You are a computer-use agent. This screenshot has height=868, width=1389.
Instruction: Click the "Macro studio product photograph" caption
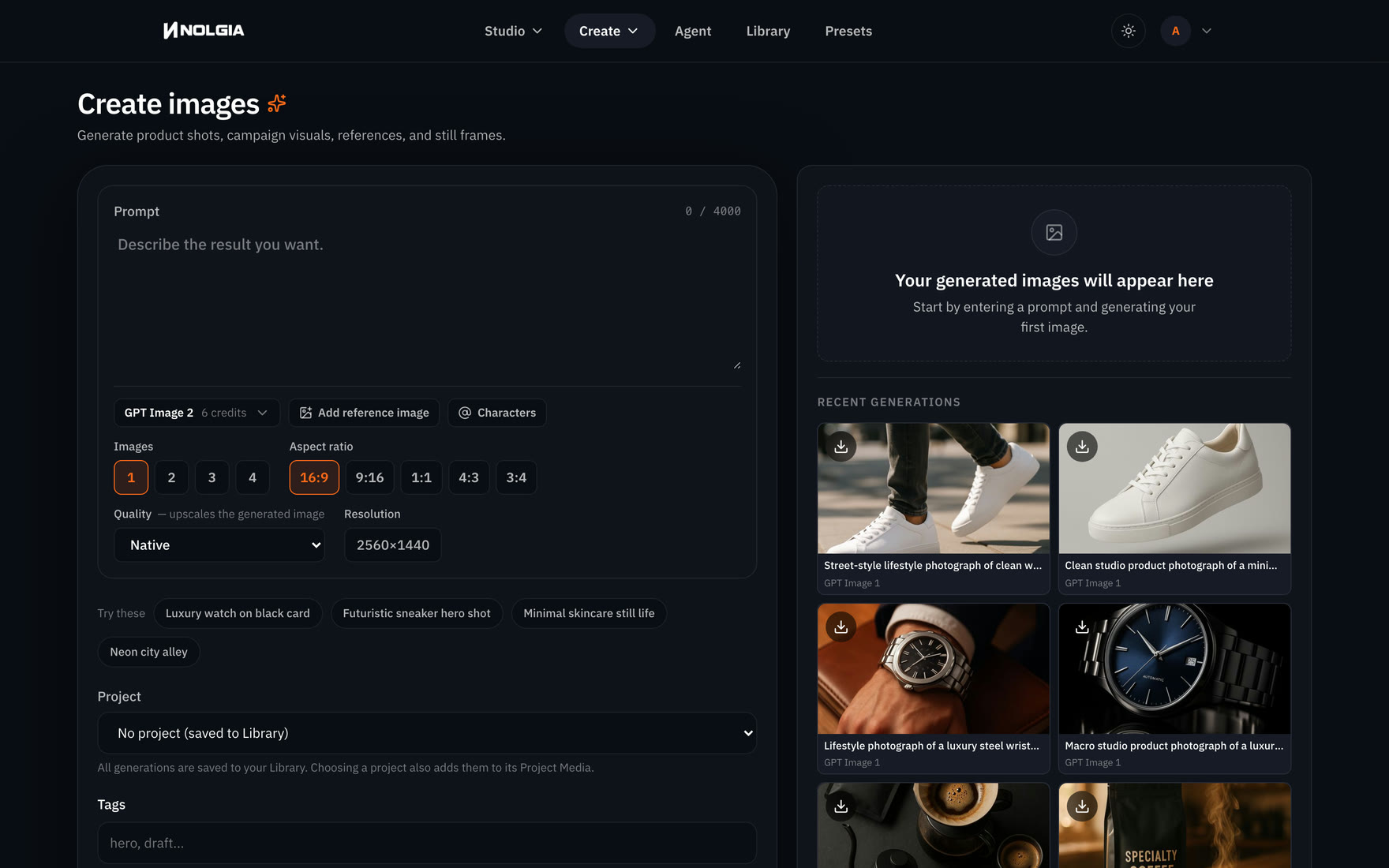tap(1174, 746)
